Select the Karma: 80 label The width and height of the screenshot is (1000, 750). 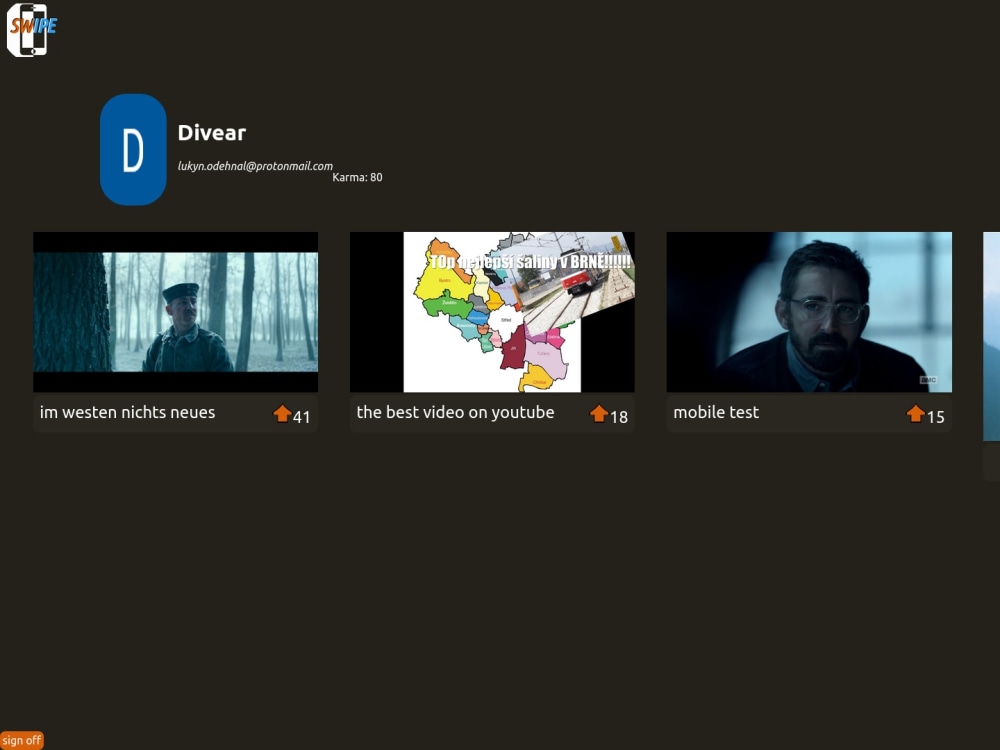[x=357, y=177]
